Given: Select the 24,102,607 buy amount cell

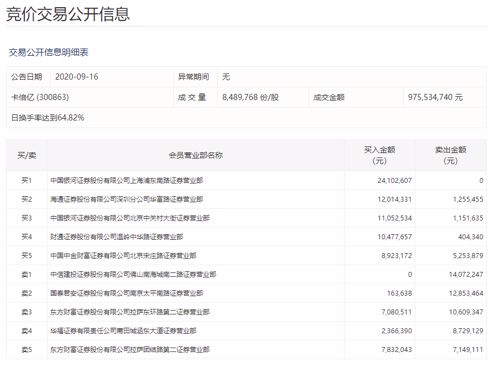Looking at the screenshot, I should [x=395, y=181].
